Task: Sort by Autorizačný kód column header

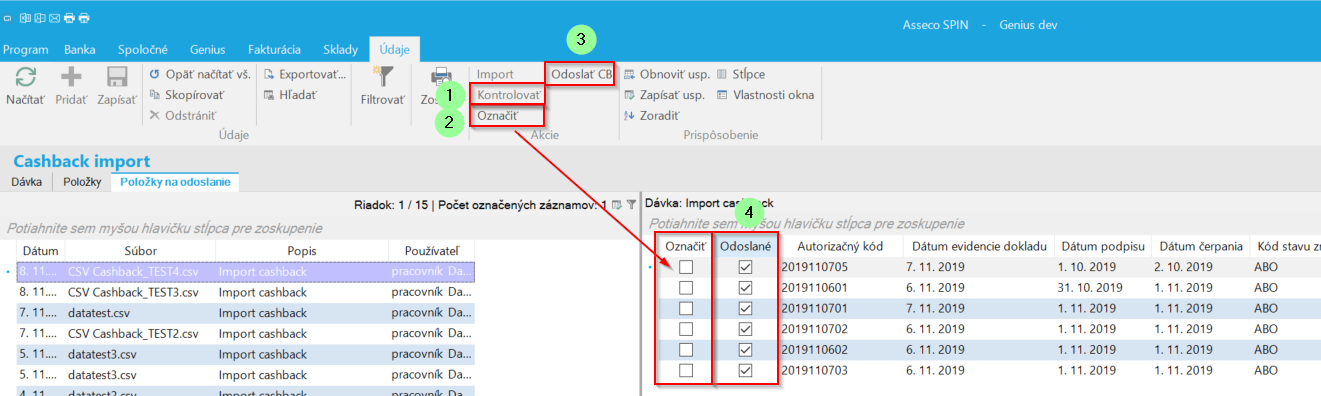Action: click(843, 246)
